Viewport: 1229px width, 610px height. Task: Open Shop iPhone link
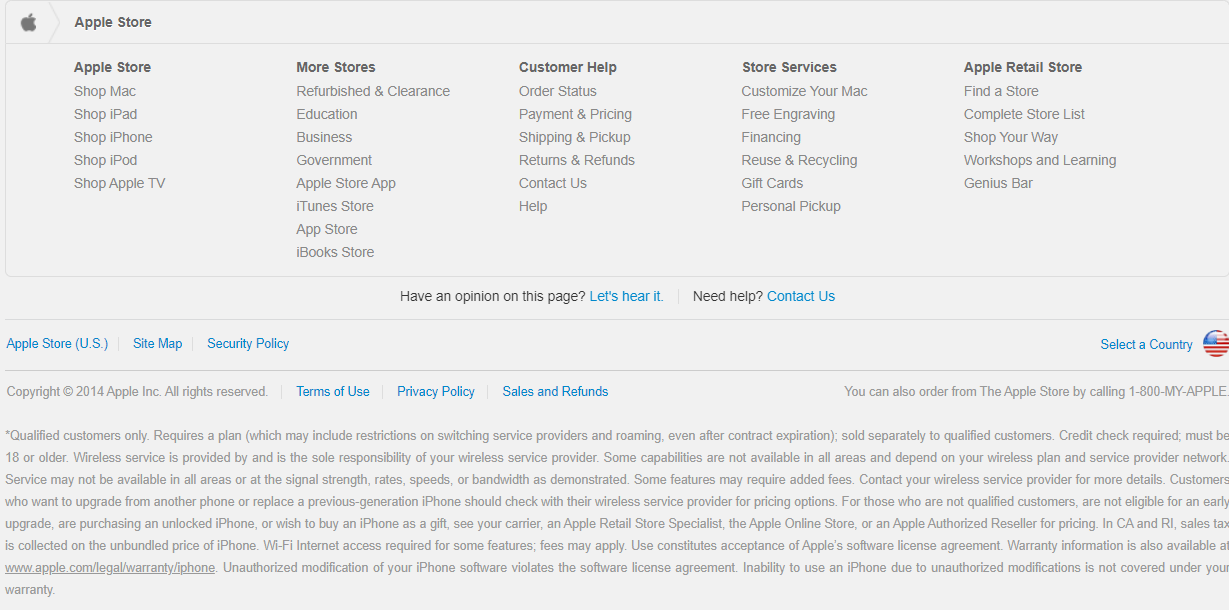[x=113, y=137]
